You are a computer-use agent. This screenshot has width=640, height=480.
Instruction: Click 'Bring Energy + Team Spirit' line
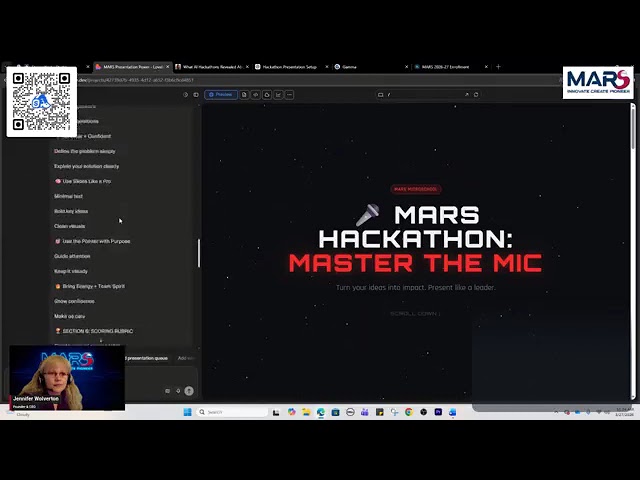pos(90,286)
